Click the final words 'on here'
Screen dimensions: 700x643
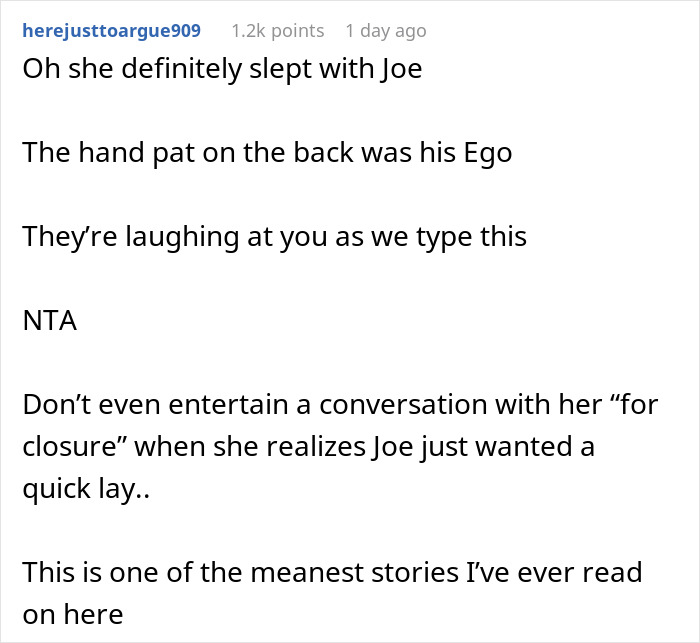(72, 614)
